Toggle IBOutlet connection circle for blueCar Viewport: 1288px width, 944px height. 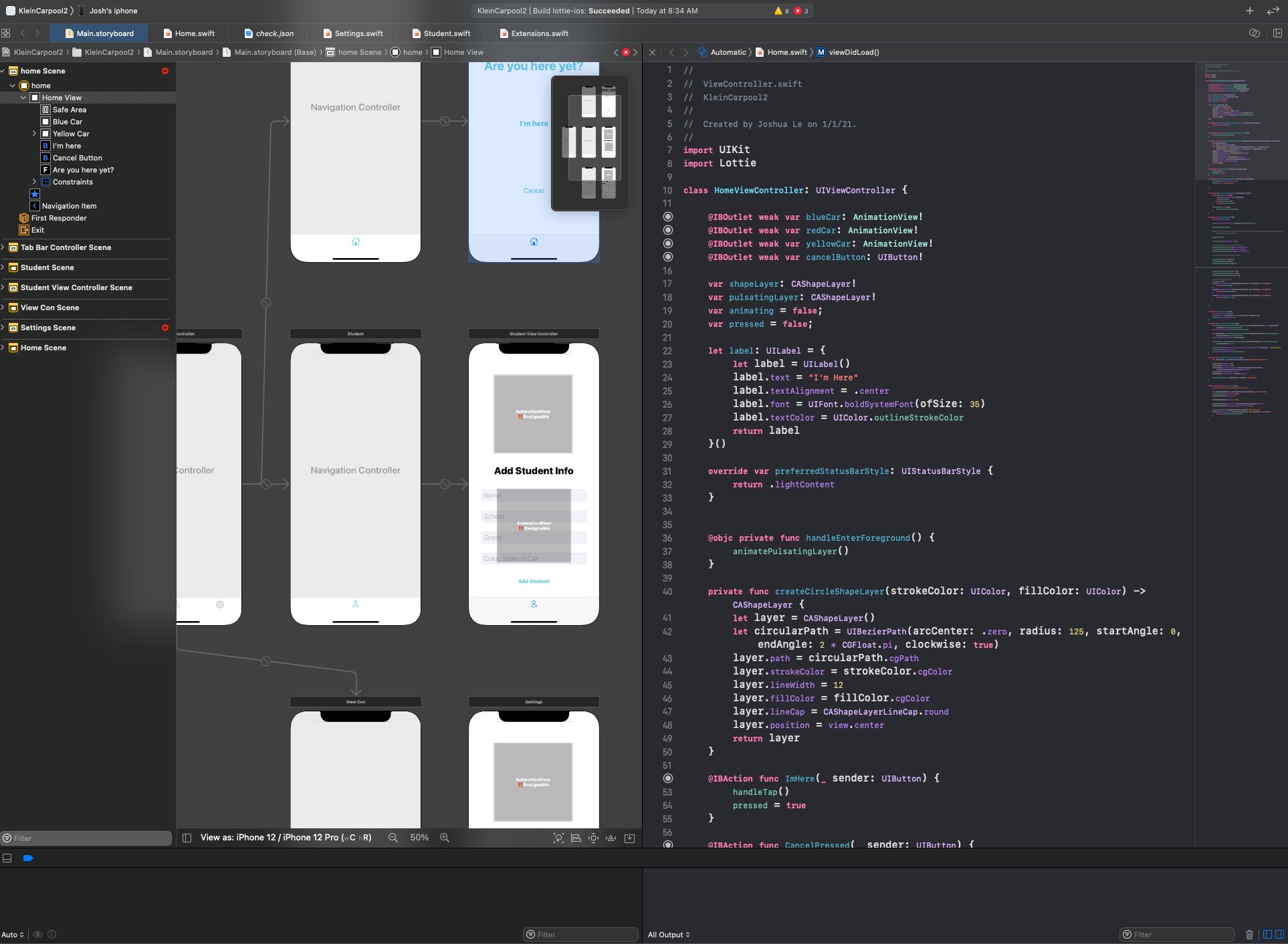click(x=667, y=217)
